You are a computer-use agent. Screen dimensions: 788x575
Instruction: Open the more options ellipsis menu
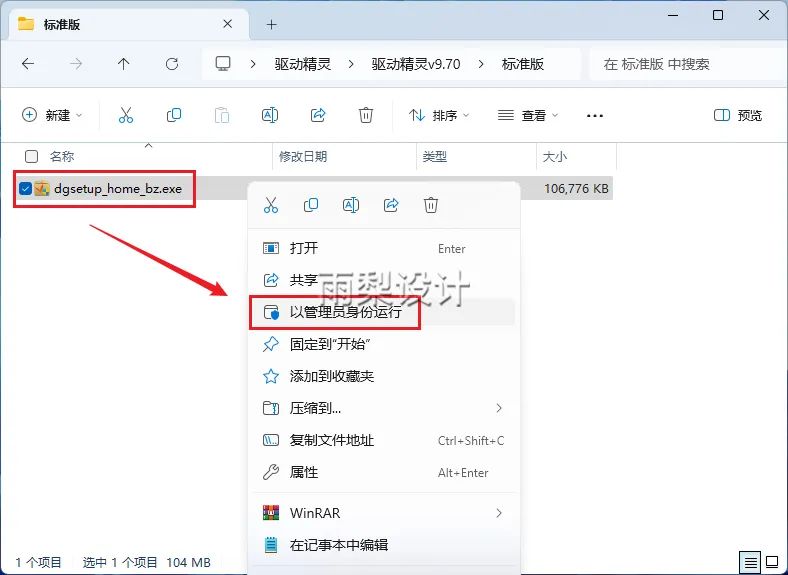coord(595,116)
